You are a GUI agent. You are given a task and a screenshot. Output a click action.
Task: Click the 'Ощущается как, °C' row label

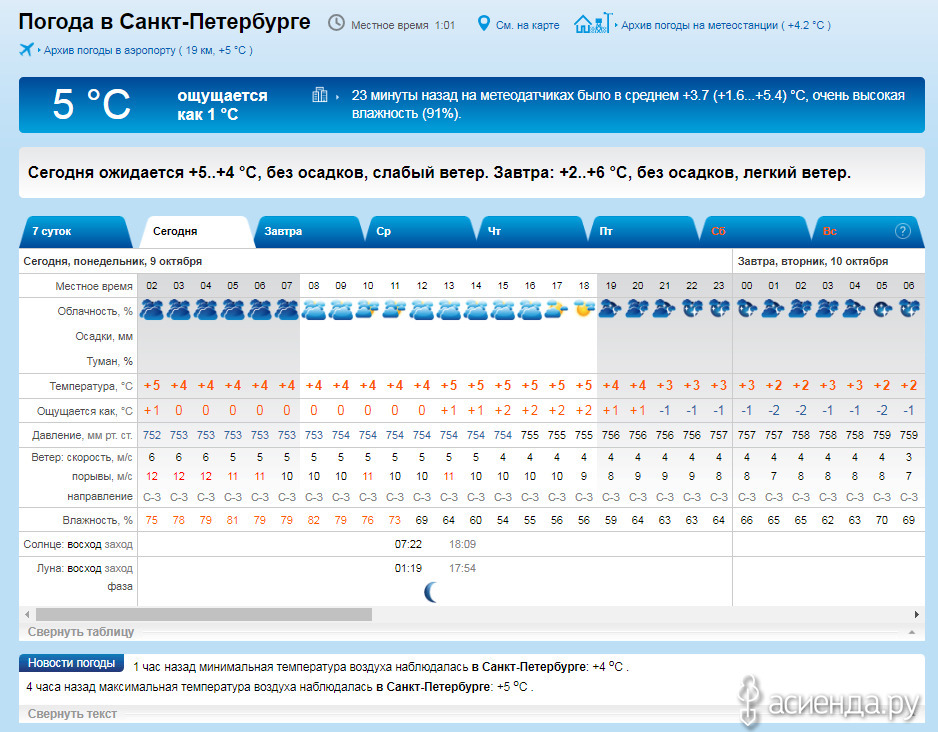(x=85, y=411)
